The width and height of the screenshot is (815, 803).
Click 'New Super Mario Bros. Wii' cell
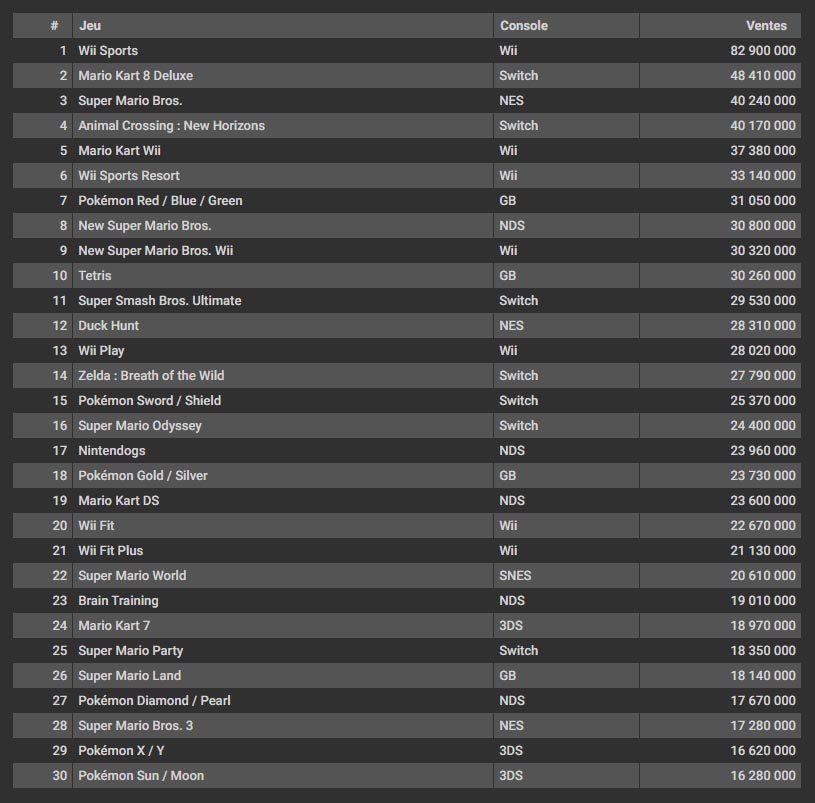click(156, 251)
